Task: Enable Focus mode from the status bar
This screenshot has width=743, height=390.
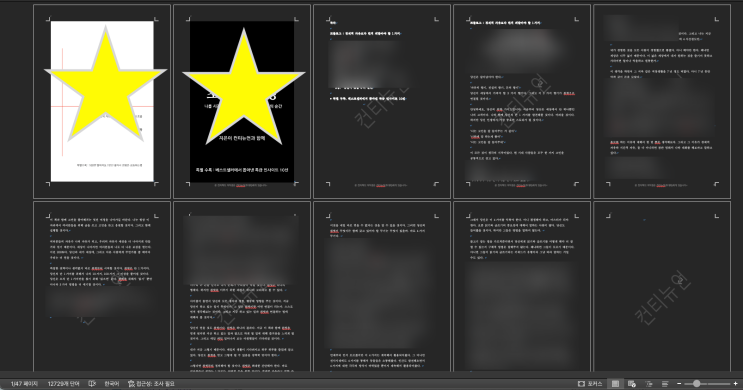Action: pos(590,383)
